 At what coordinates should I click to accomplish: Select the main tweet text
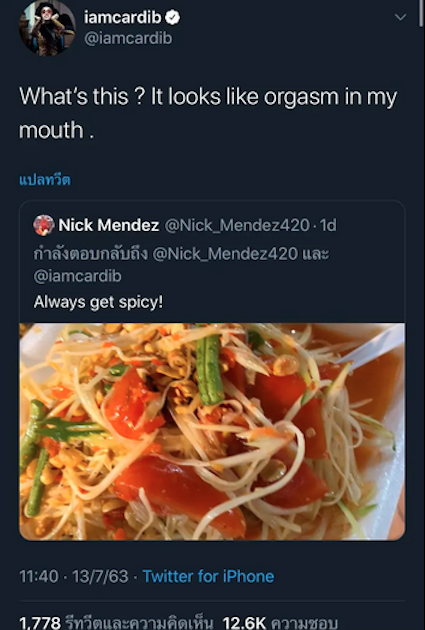click(x=208, y=113)
